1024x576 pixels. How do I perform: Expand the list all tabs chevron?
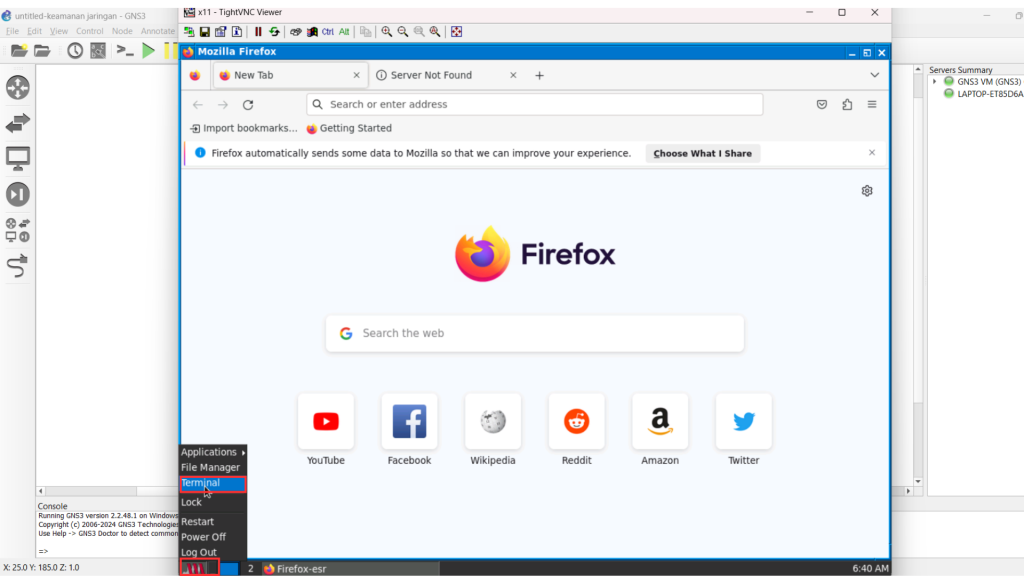pyautogui.click(x=874, y=75)
